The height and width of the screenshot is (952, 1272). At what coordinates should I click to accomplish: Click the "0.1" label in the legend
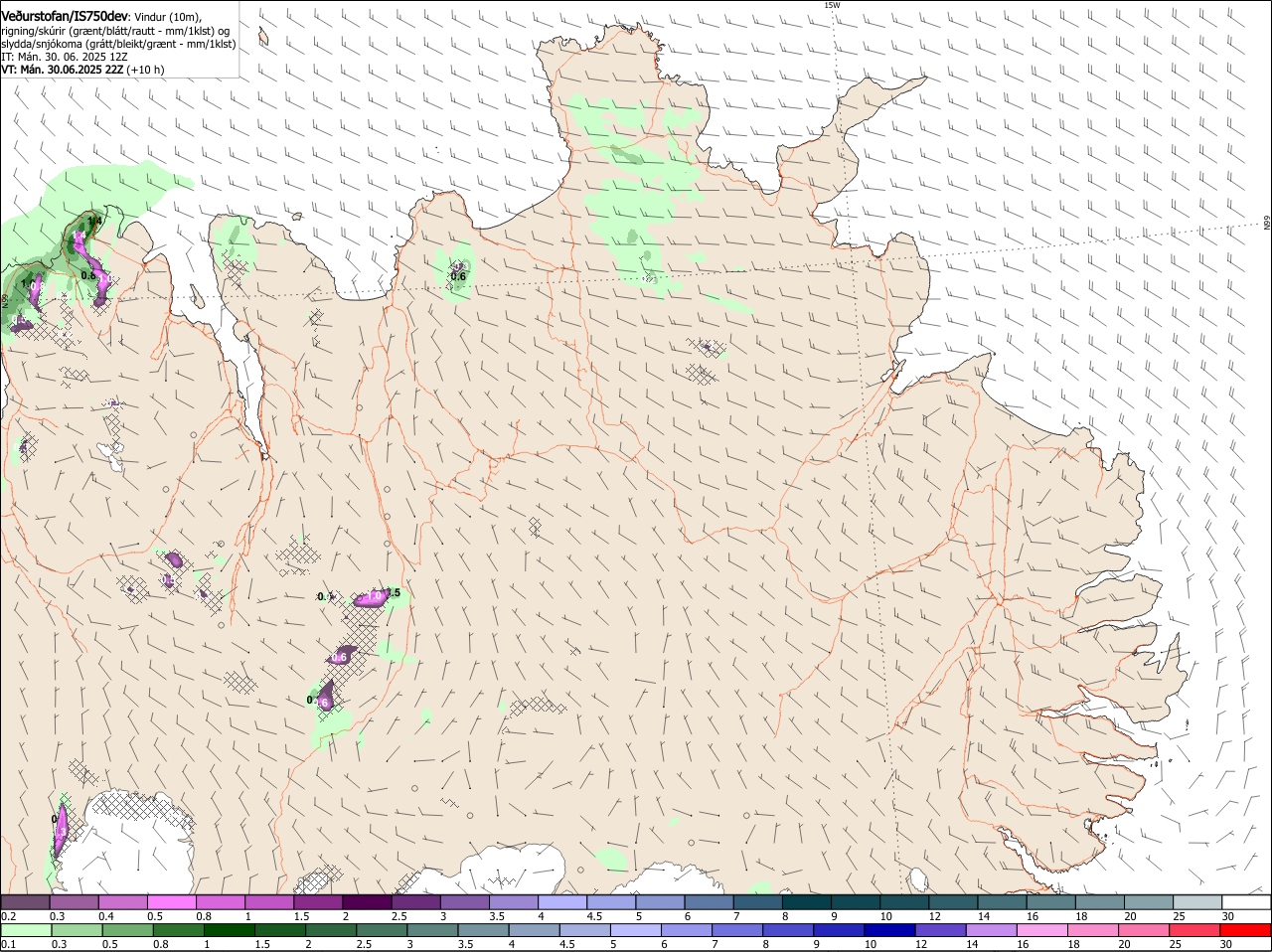pyautogui.click(x=8, y=944)
